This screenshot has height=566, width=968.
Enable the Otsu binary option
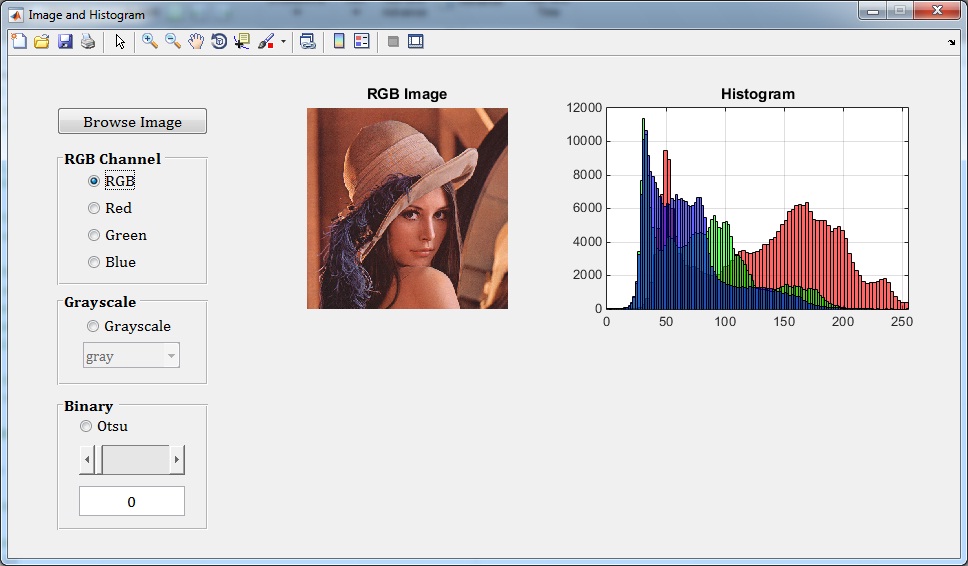pos(86,426)
